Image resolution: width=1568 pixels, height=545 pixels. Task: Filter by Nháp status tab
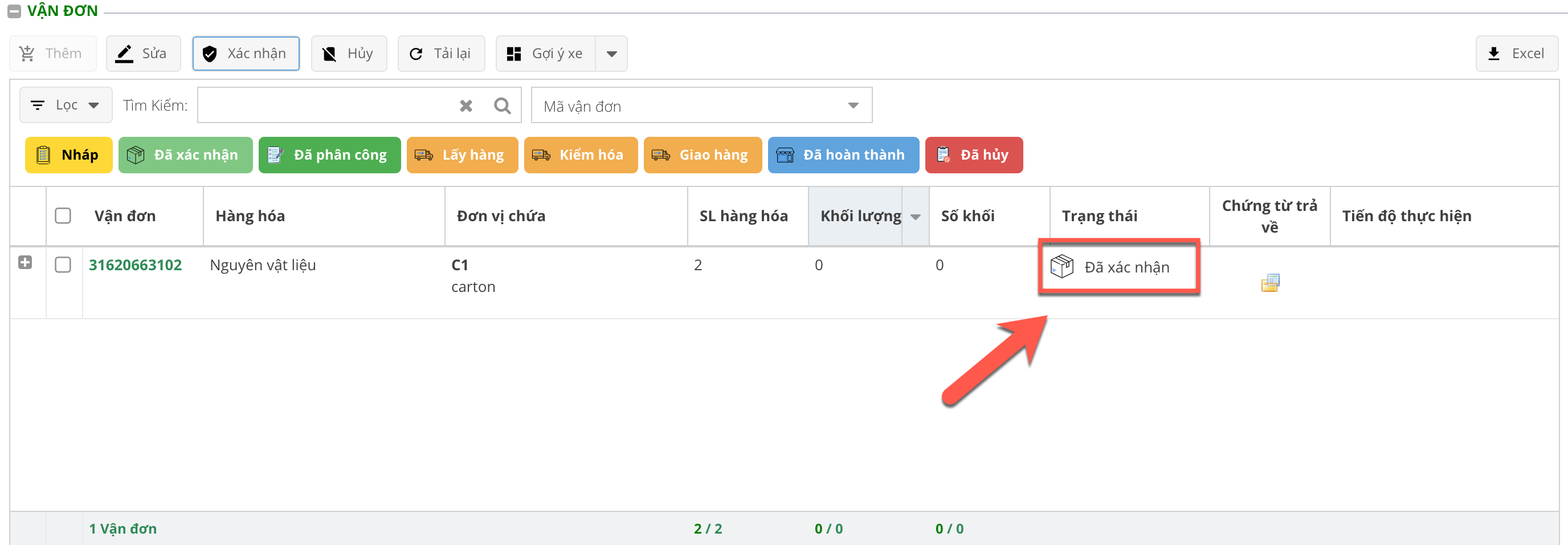coord(68,155)
